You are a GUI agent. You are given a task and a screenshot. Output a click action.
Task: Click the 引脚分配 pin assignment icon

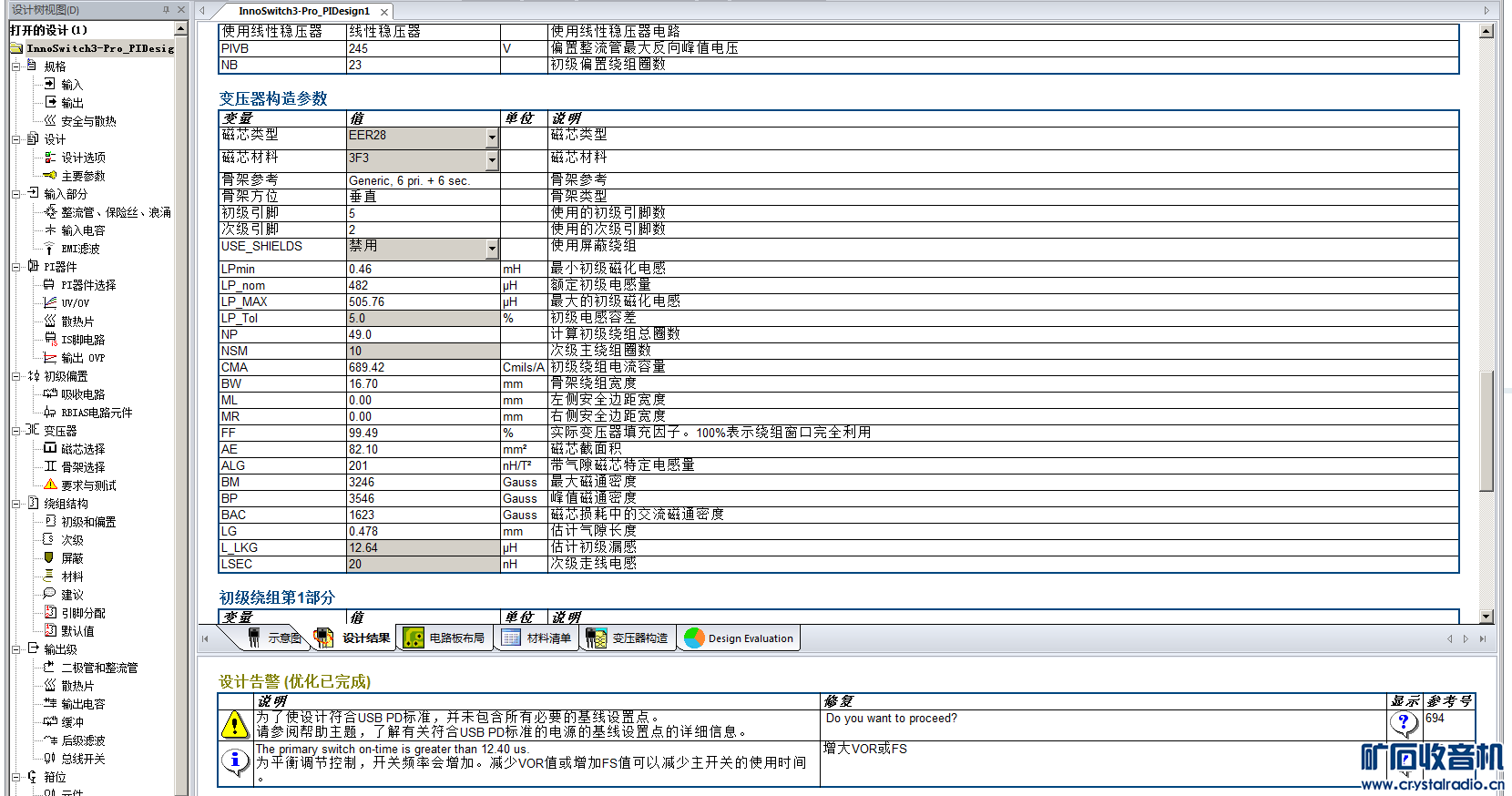tap(50, 612)
